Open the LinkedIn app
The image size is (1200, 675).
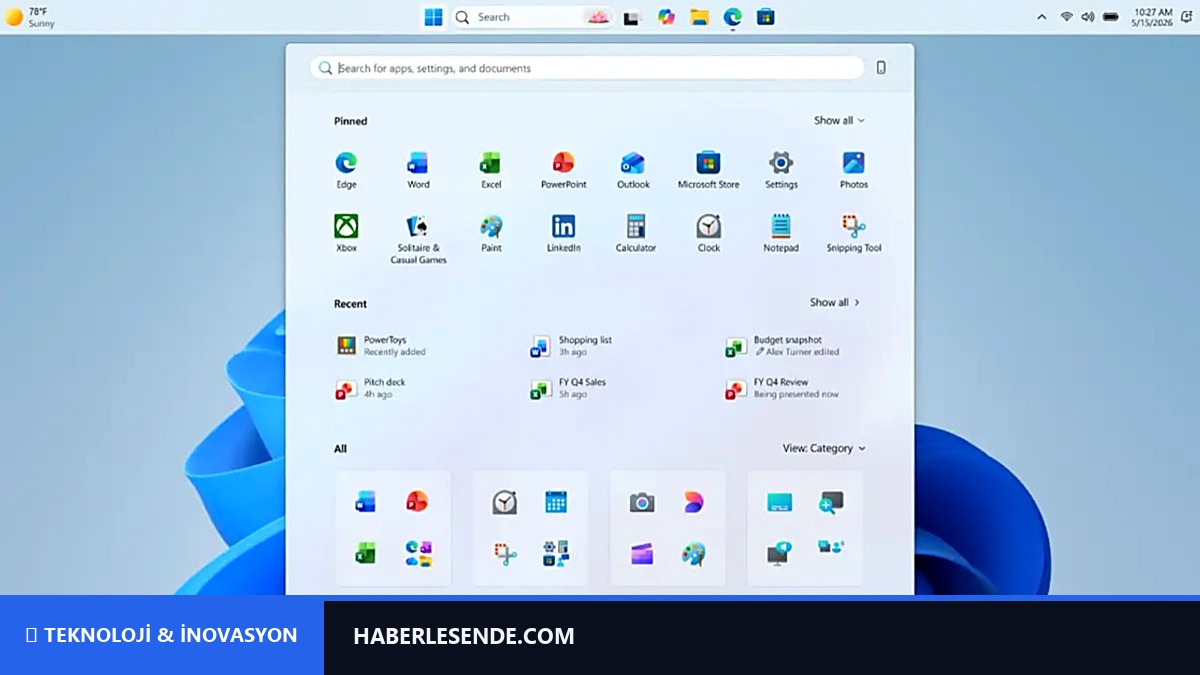coord(563,233)
